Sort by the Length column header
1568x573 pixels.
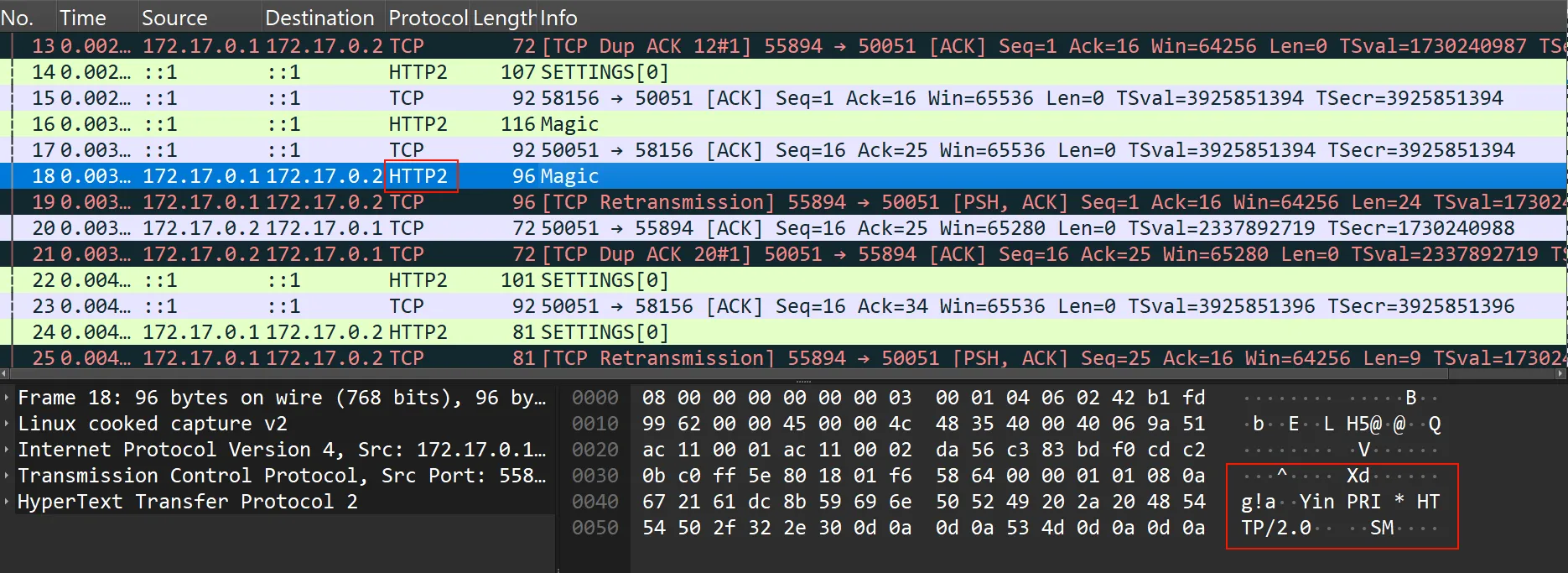click(504, 17)
